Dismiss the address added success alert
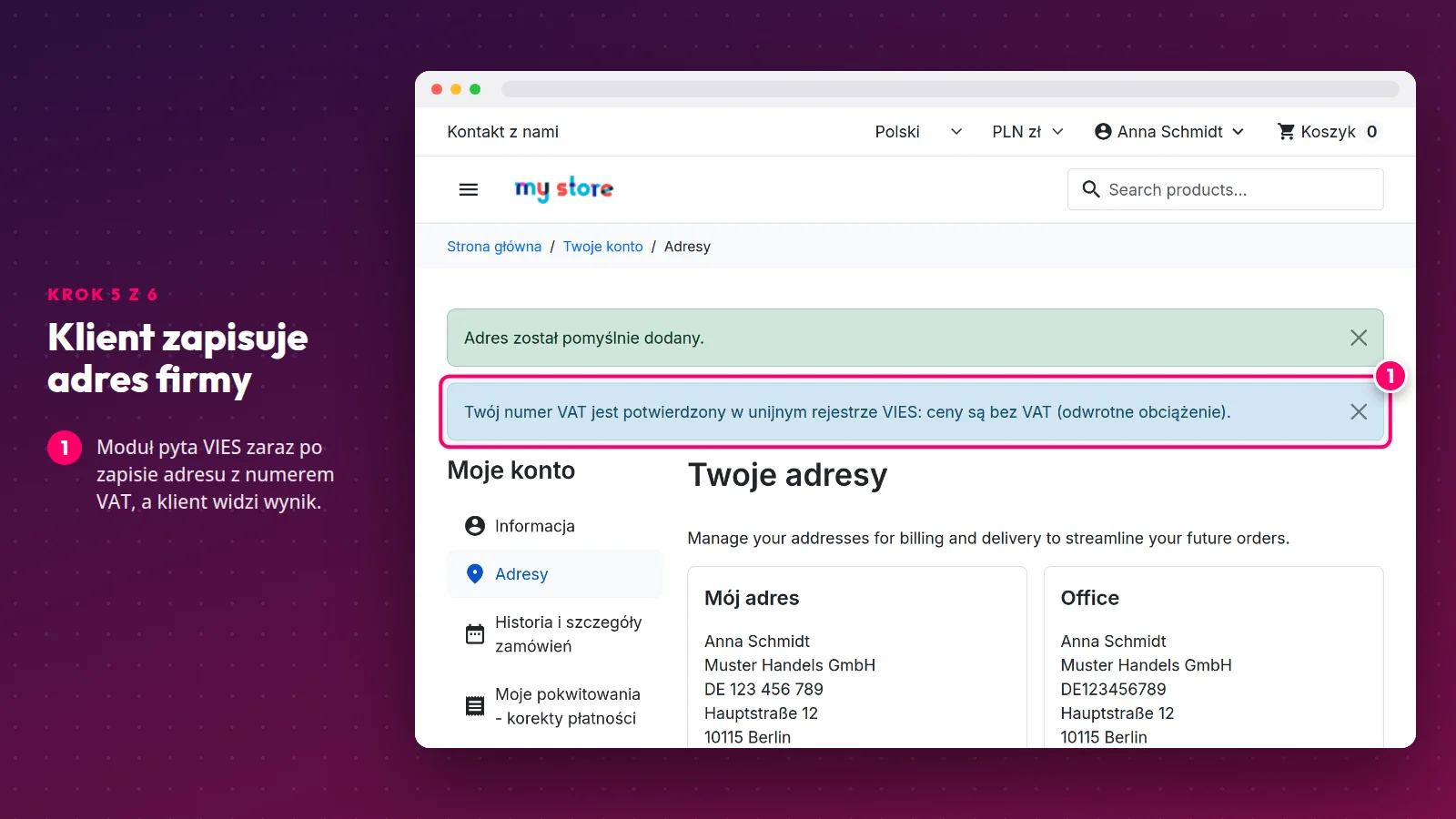 point(1359,338)
